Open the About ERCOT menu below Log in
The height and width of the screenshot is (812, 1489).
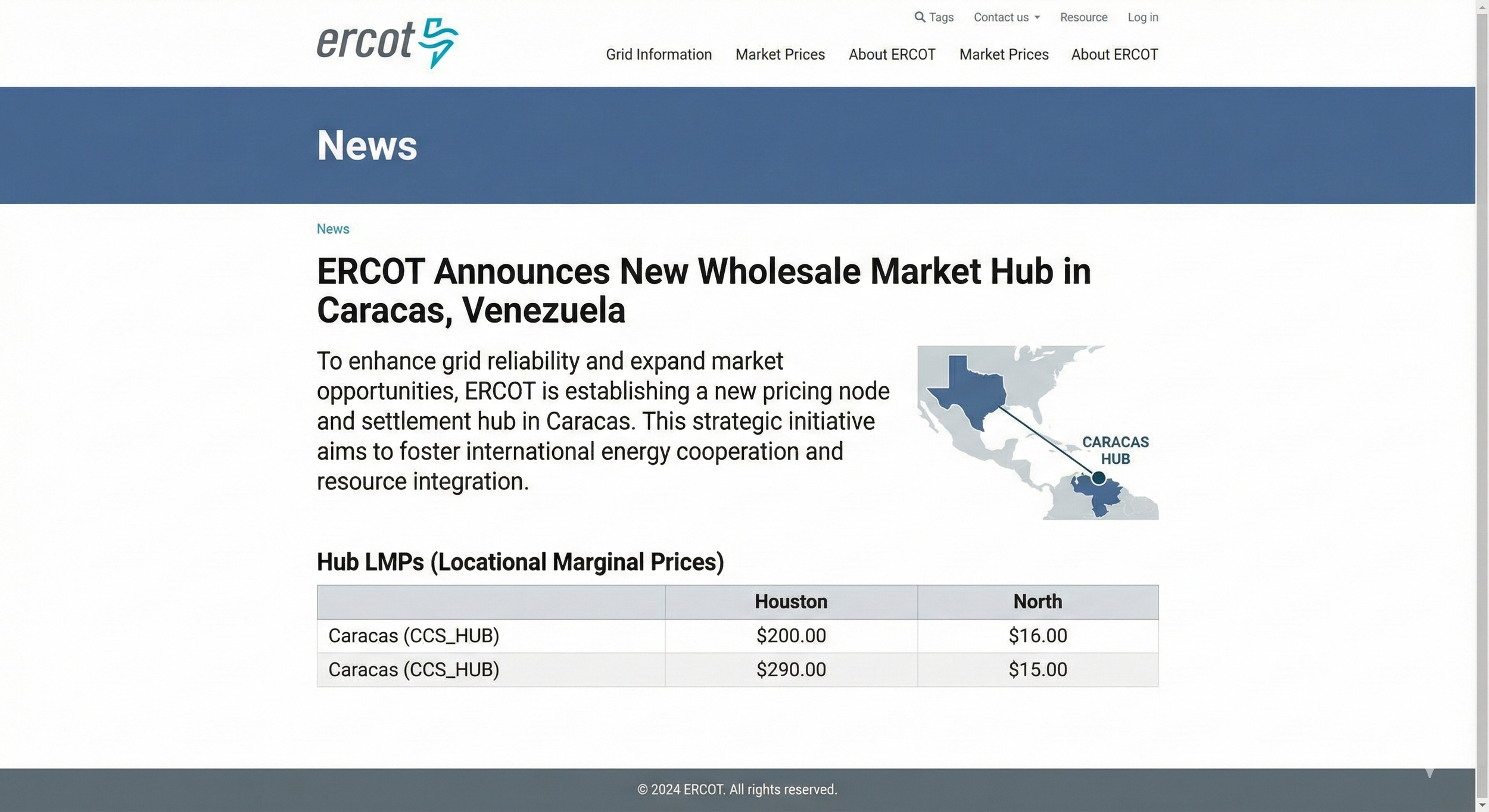[1114, 55]
